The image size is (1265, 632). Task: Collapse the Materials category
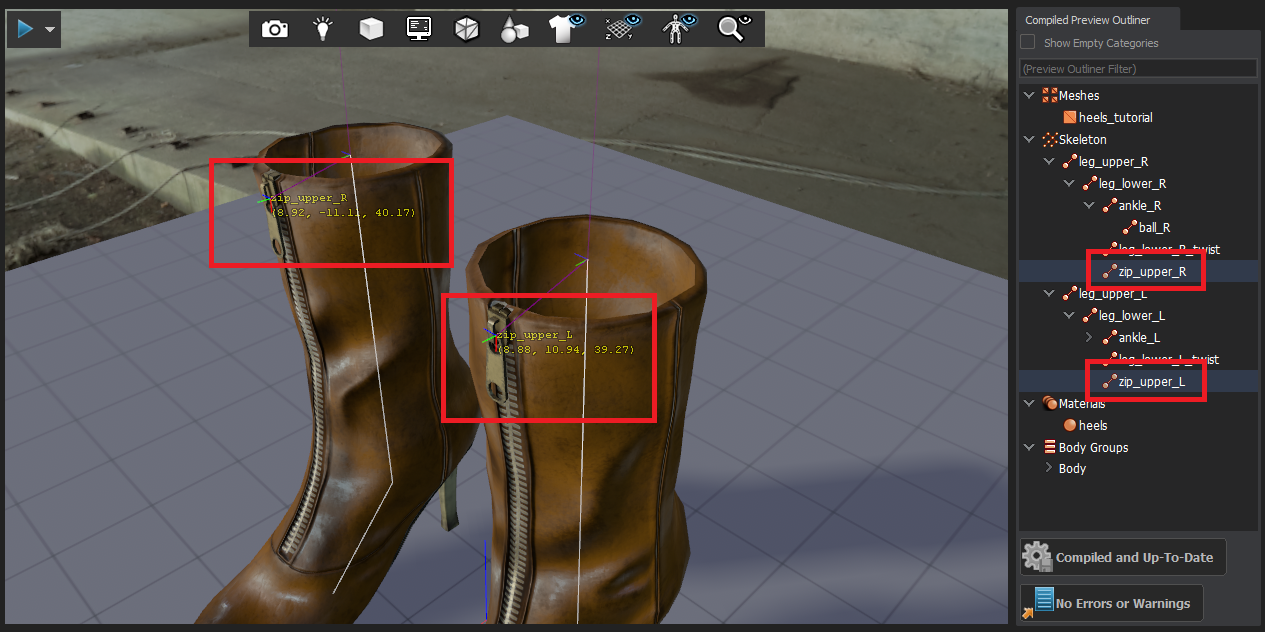[x=1029, y=404]
